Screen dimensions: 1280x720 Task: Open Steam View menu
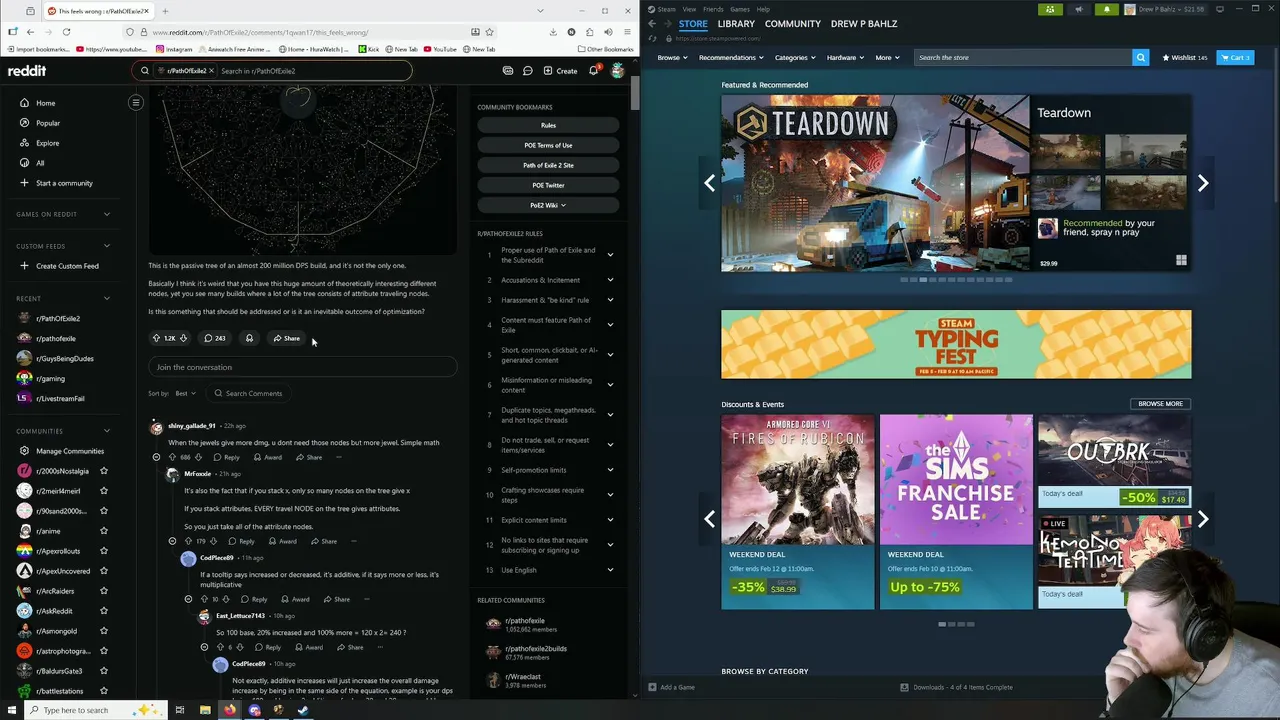coord(689,9)
